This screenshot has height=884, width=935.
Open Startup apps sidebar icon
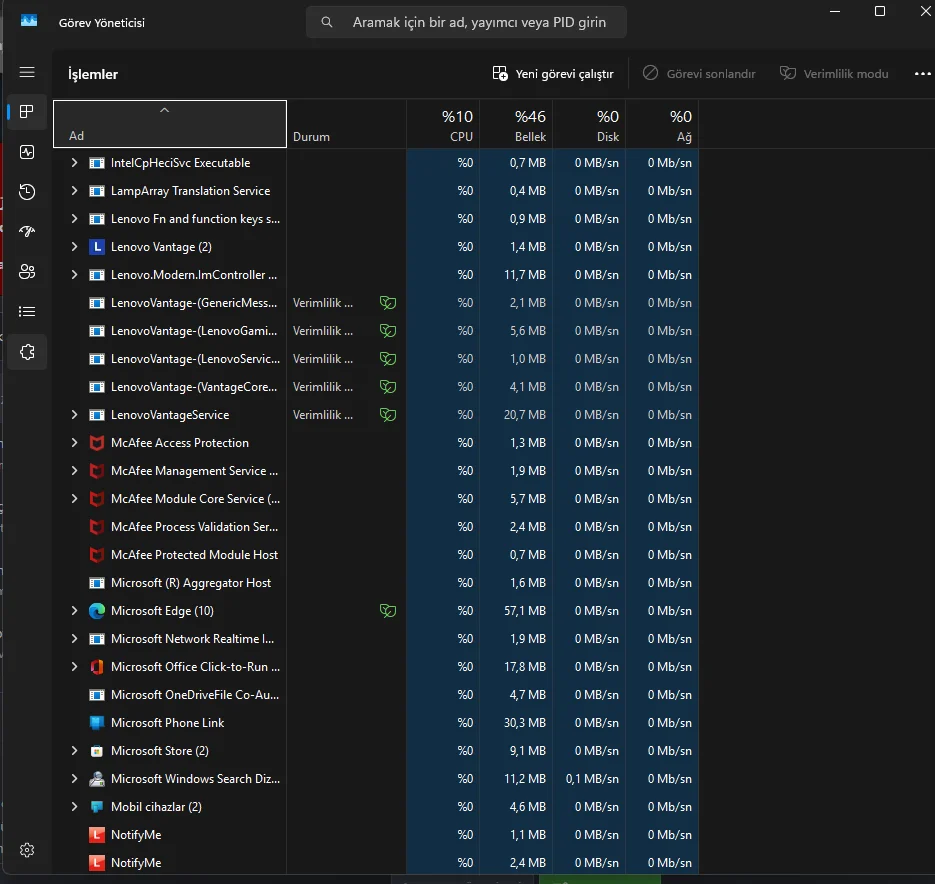click(27, 231)
